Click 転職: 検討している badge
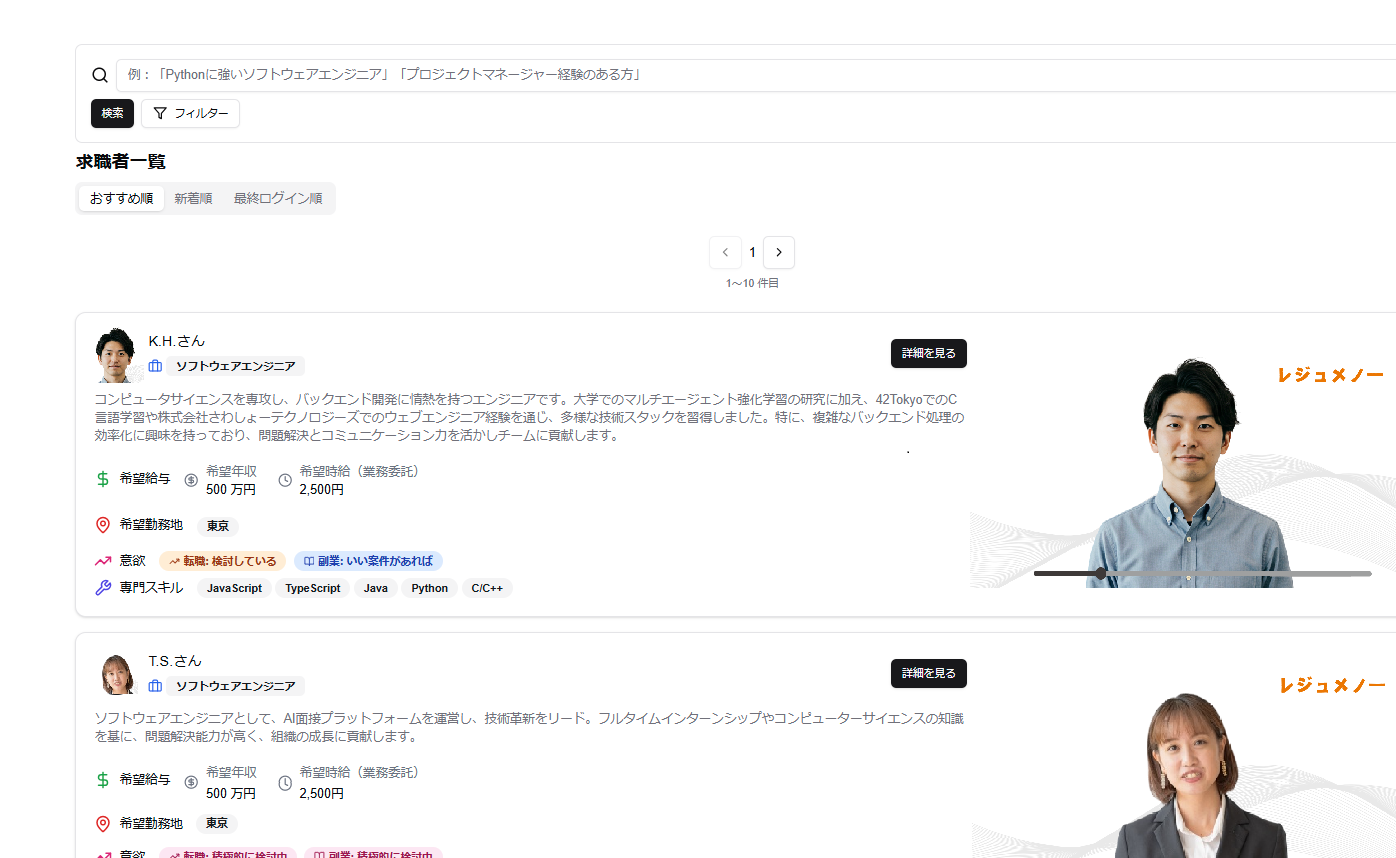Image resolution: width=1396 pixels, height=858 pixels. (222, 561)
